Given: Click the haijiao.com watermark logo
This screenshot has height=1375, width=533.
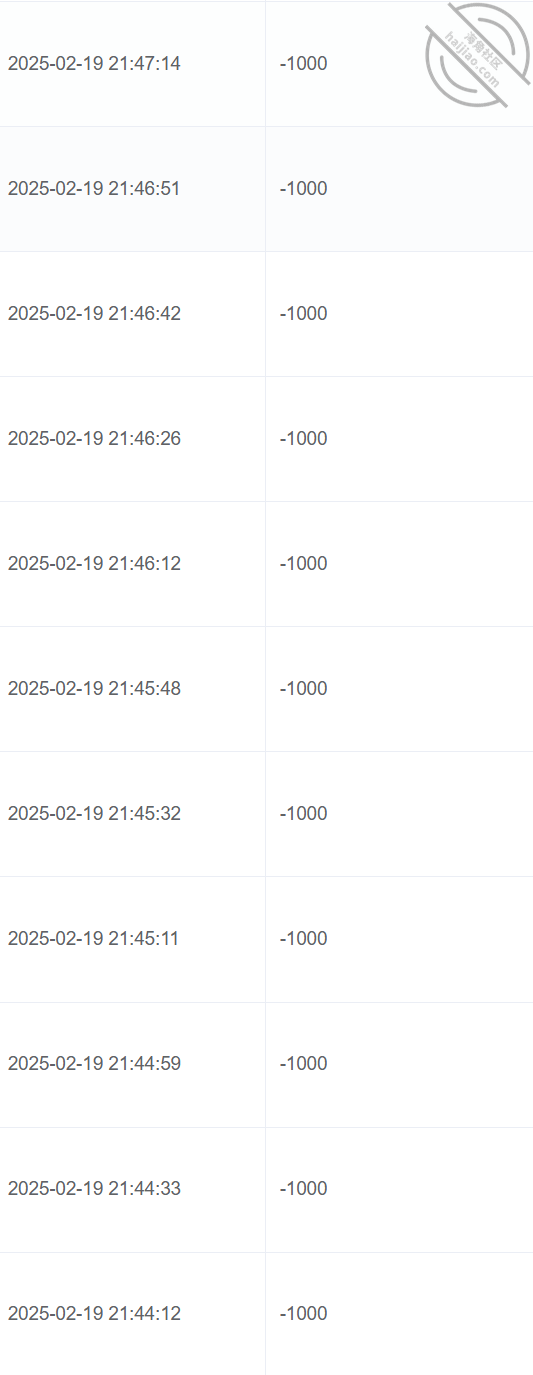Looking at the screenshot, I should pyautogui.click(x=478, y=54).
